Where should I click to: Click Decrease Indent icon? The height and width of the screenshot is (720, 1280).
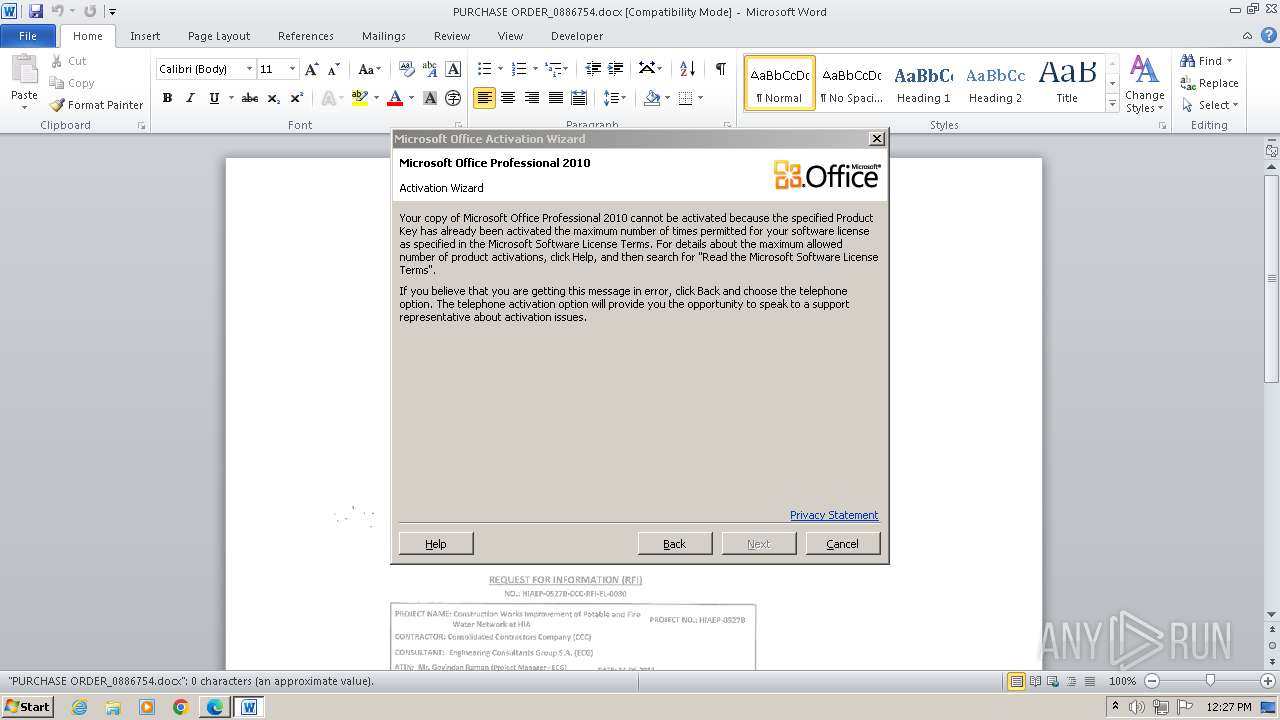(593, 69)
